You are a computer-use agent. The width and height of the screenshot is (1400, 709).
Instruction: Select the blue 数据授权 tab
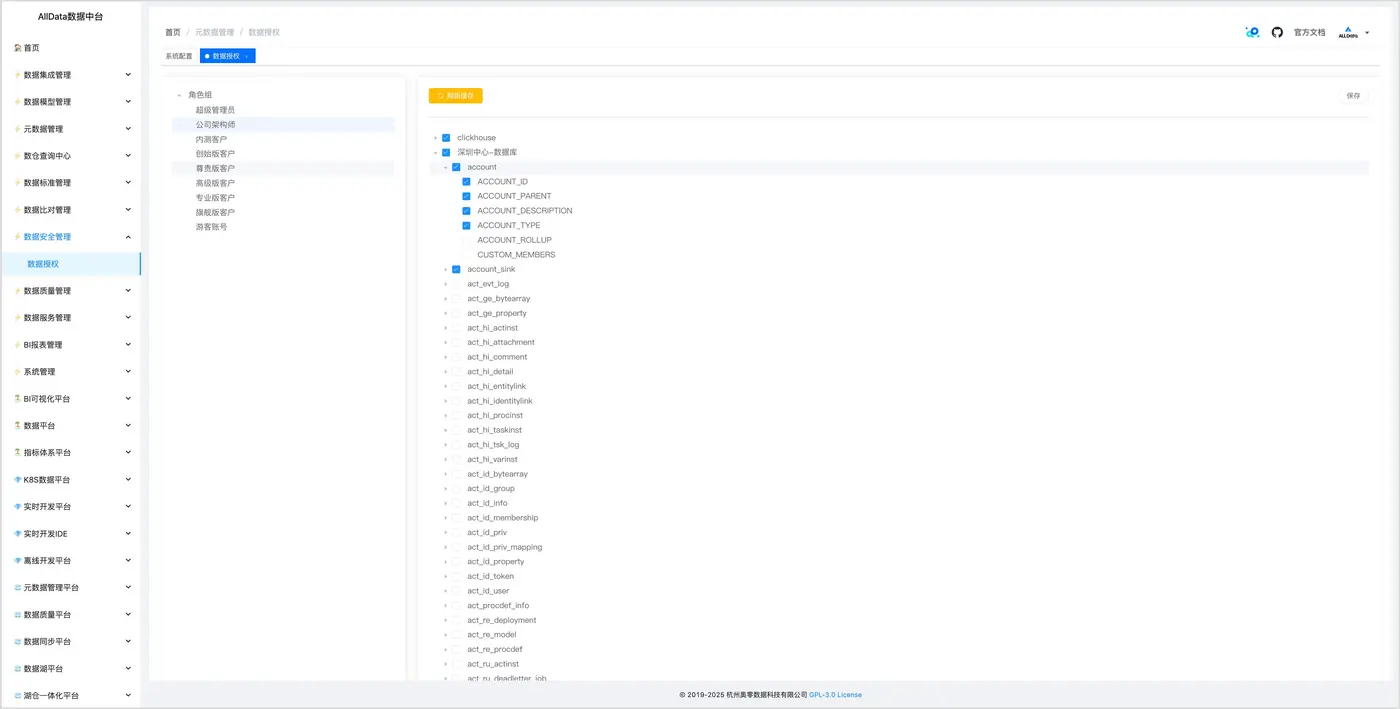227,56
